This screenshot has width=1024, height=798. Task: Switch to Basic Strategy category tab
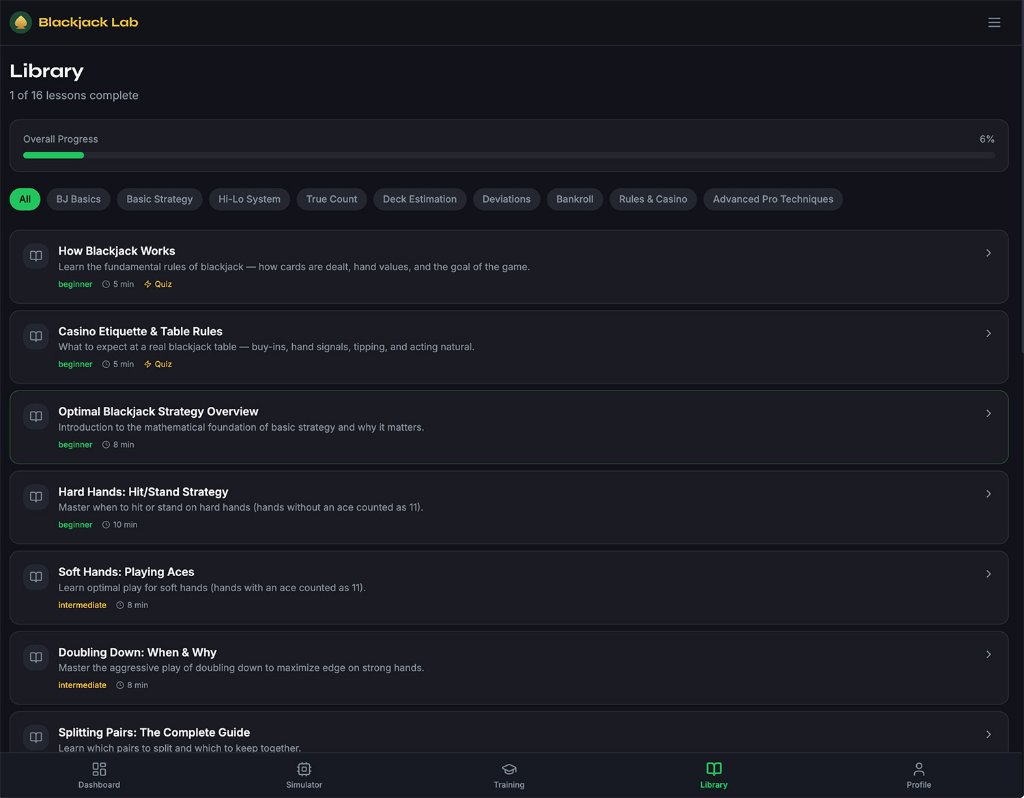159,199
